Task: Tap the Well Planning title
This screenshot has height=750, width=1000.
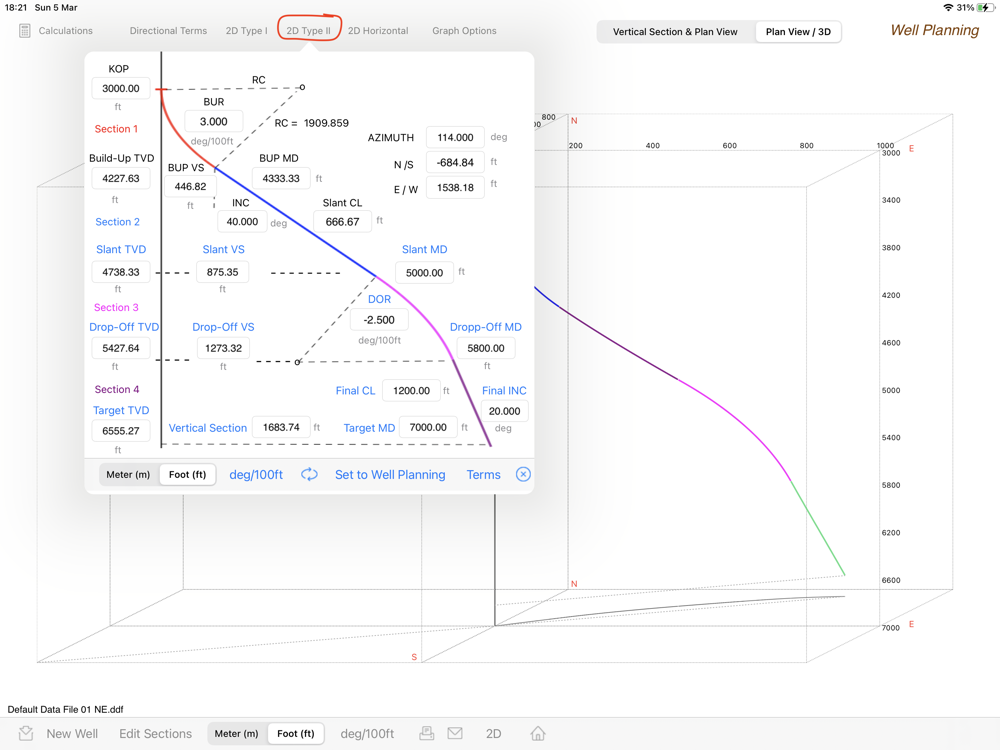Action: coord(934,30)
